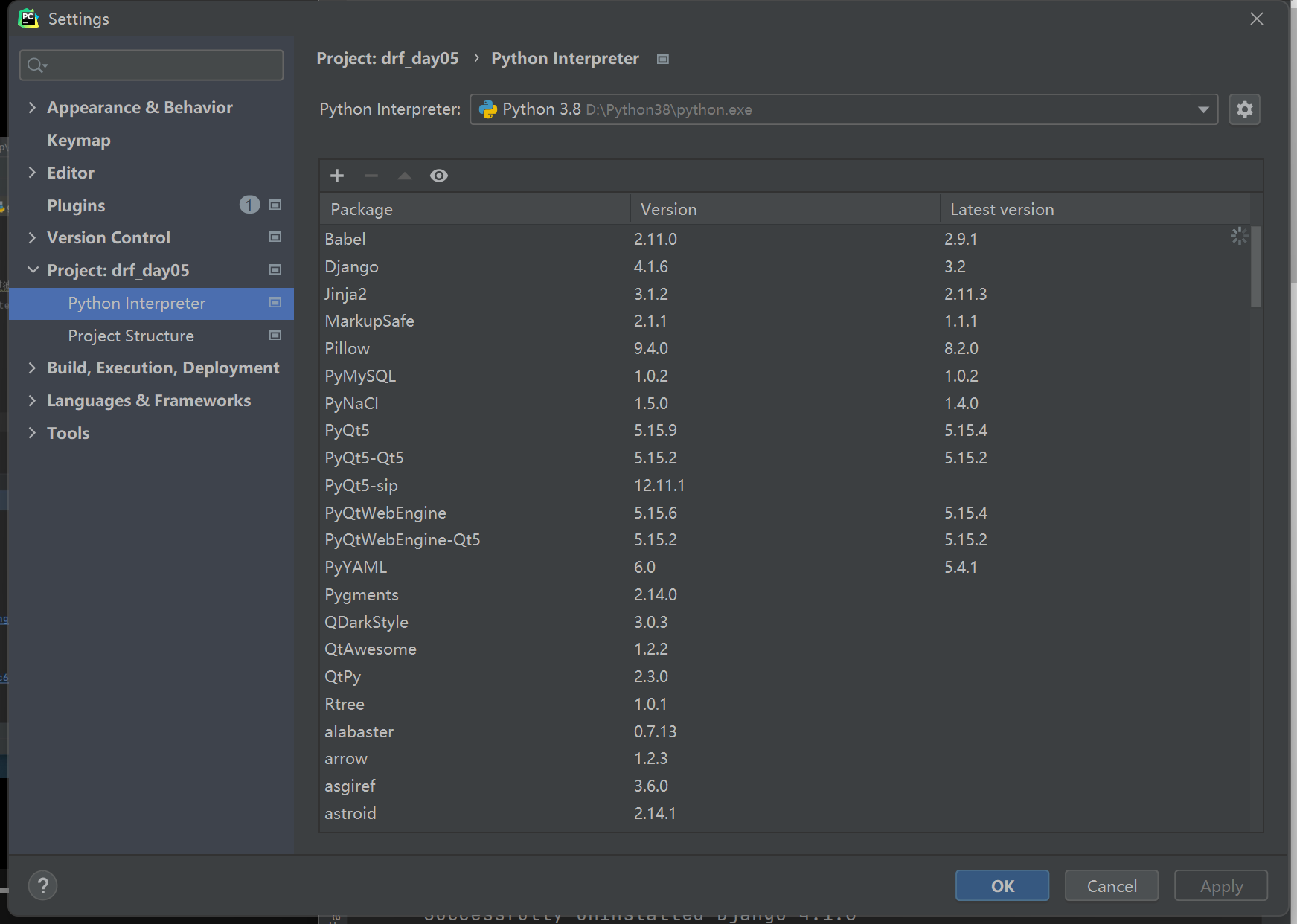Open interpreter gear settings menu
The width and height of the screenshot is (1297, 924).
1245,109
